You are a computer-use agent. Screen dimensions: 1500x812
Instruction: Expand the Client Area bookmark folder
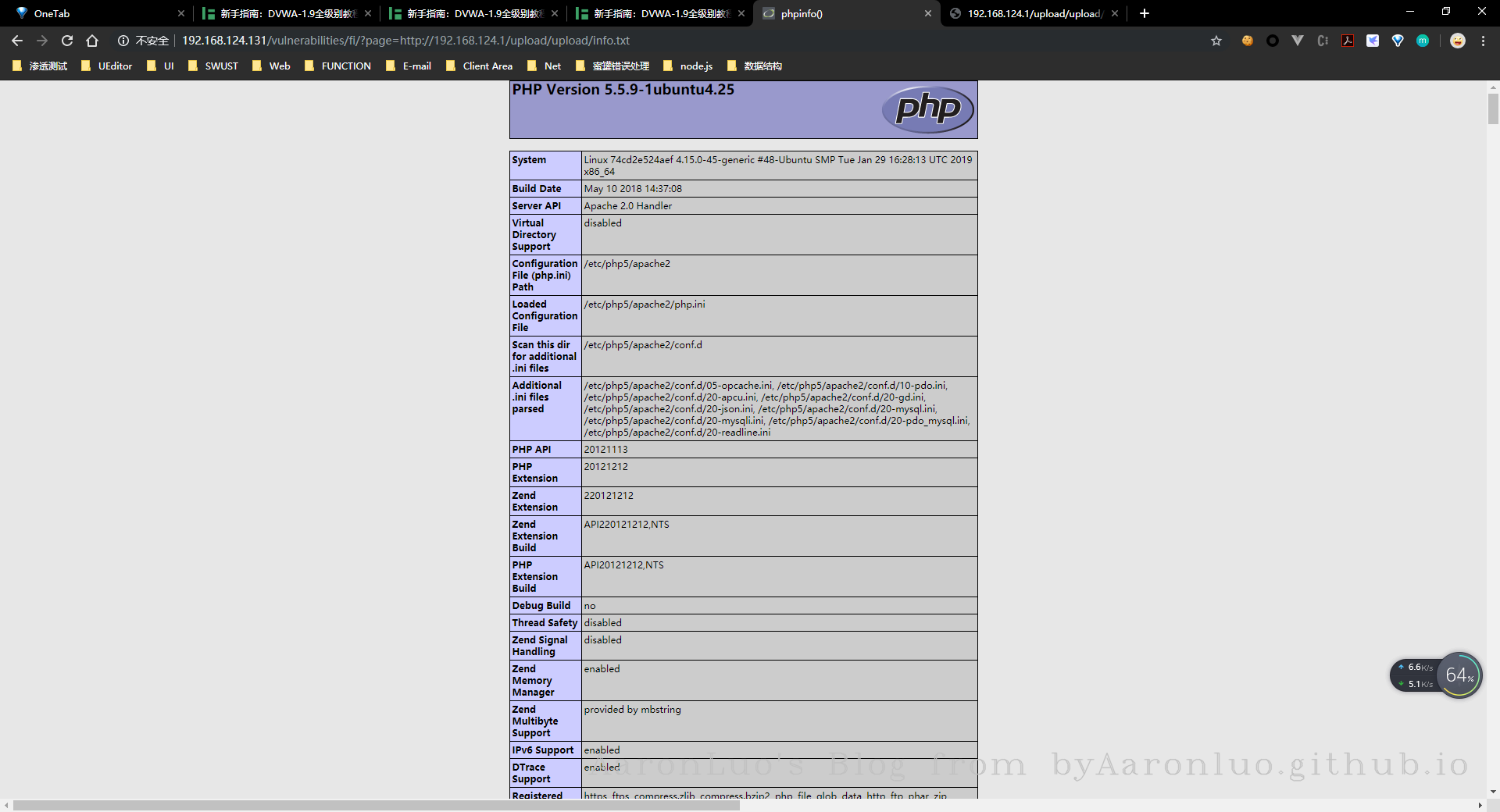[x=479, y=66]
